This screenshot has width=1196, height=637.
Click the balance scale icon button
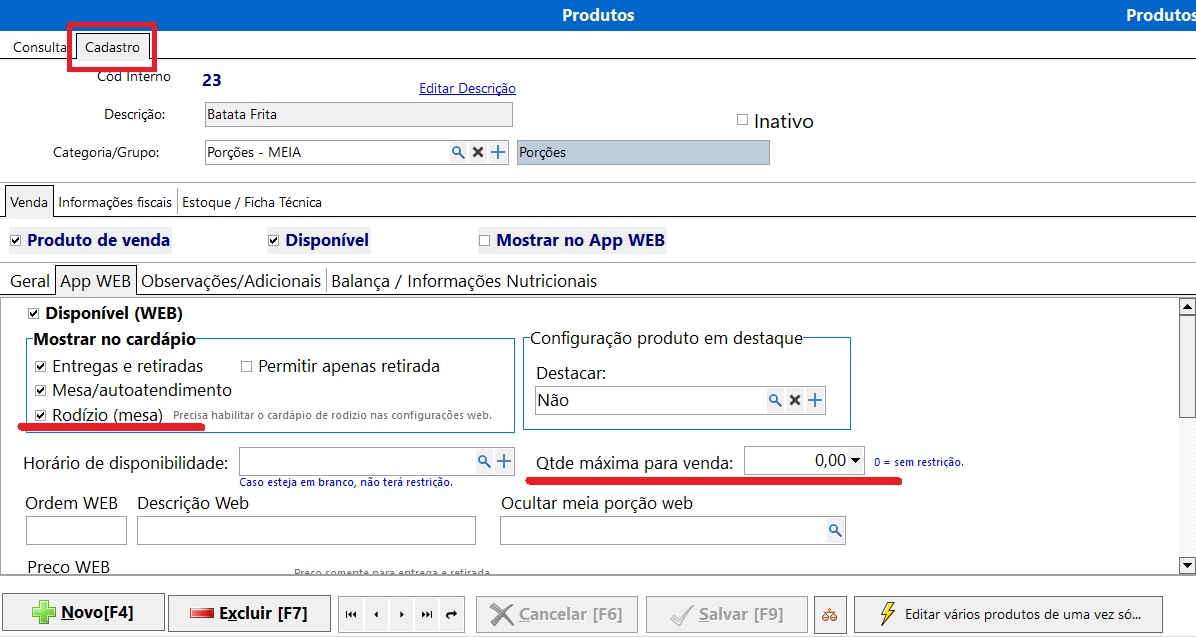830,614
